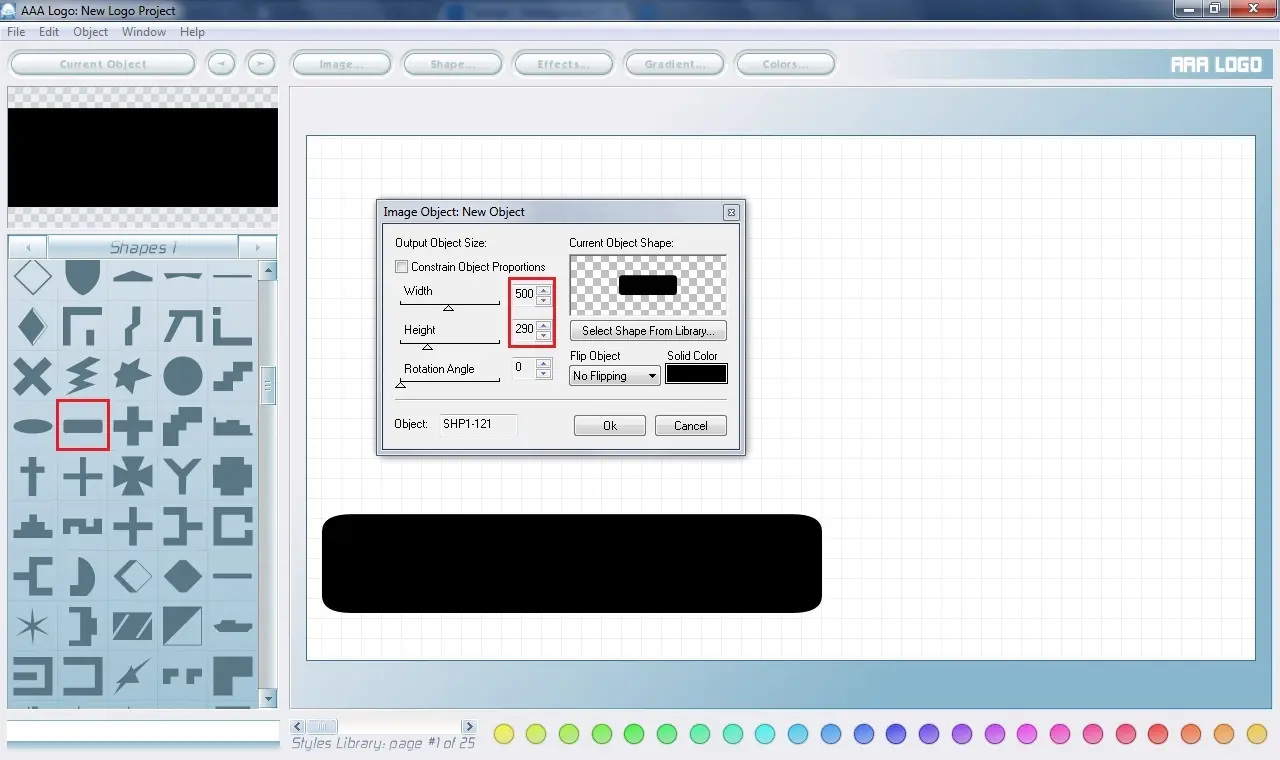Click the next object arrow button
The image size is (1280, 760).
point(261,64)
